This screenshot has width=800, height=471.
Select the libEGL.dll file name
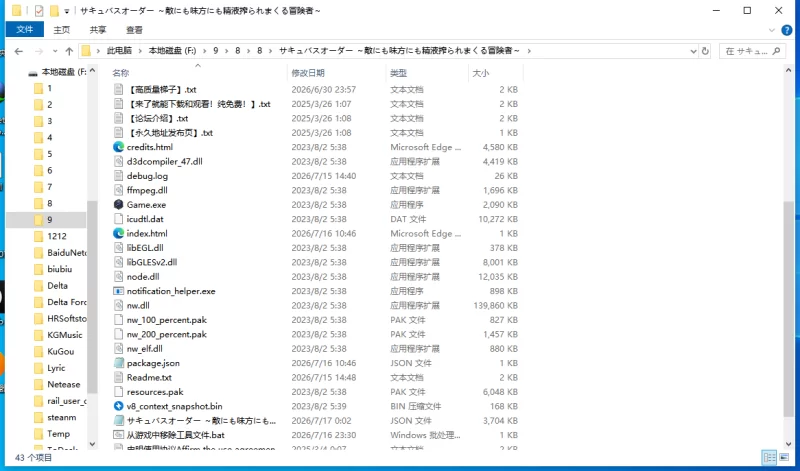click(x=145, y=248)
